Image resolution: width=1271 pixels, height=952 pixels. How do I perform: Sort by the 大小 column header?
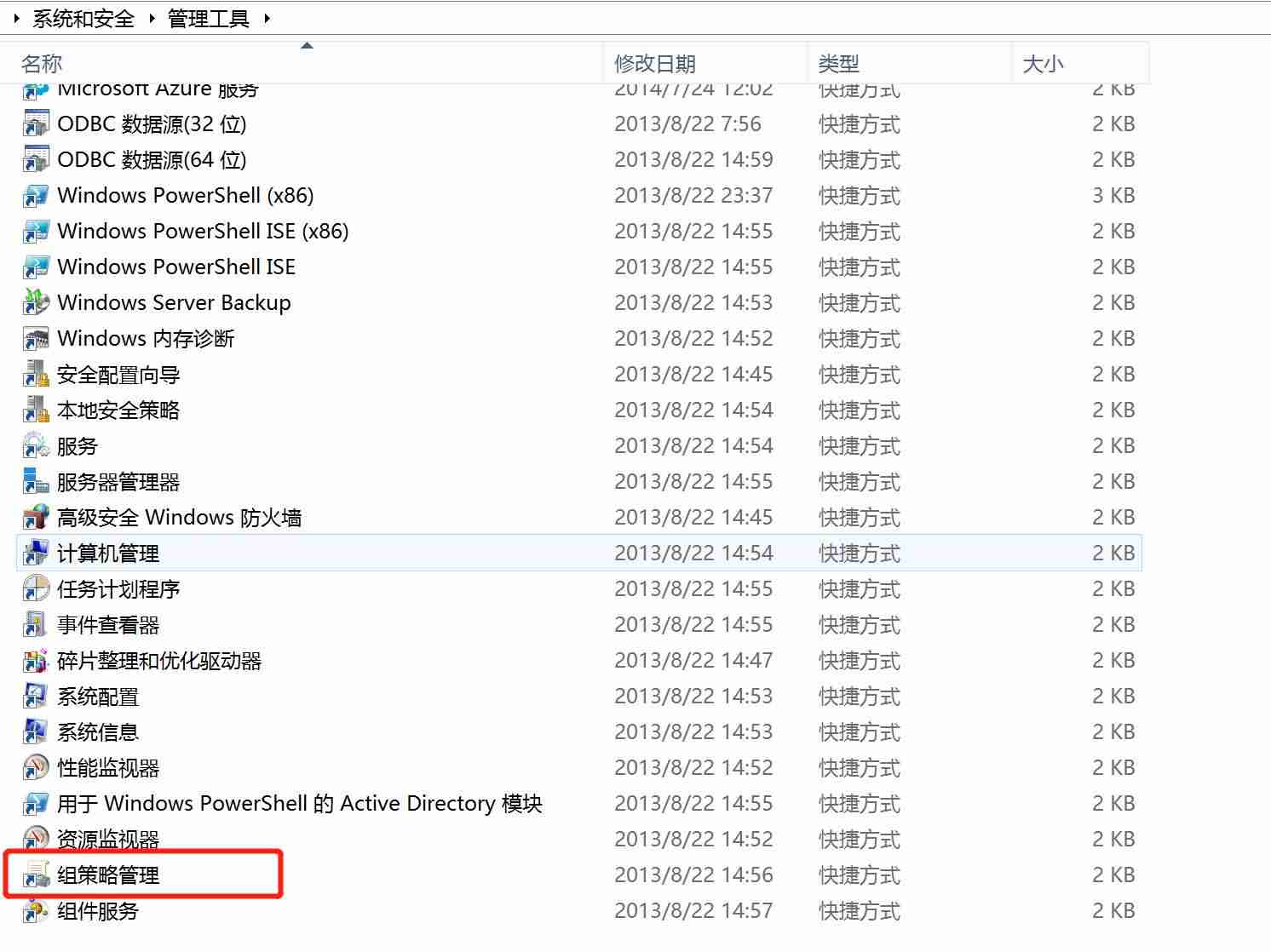click(1081, 64)
